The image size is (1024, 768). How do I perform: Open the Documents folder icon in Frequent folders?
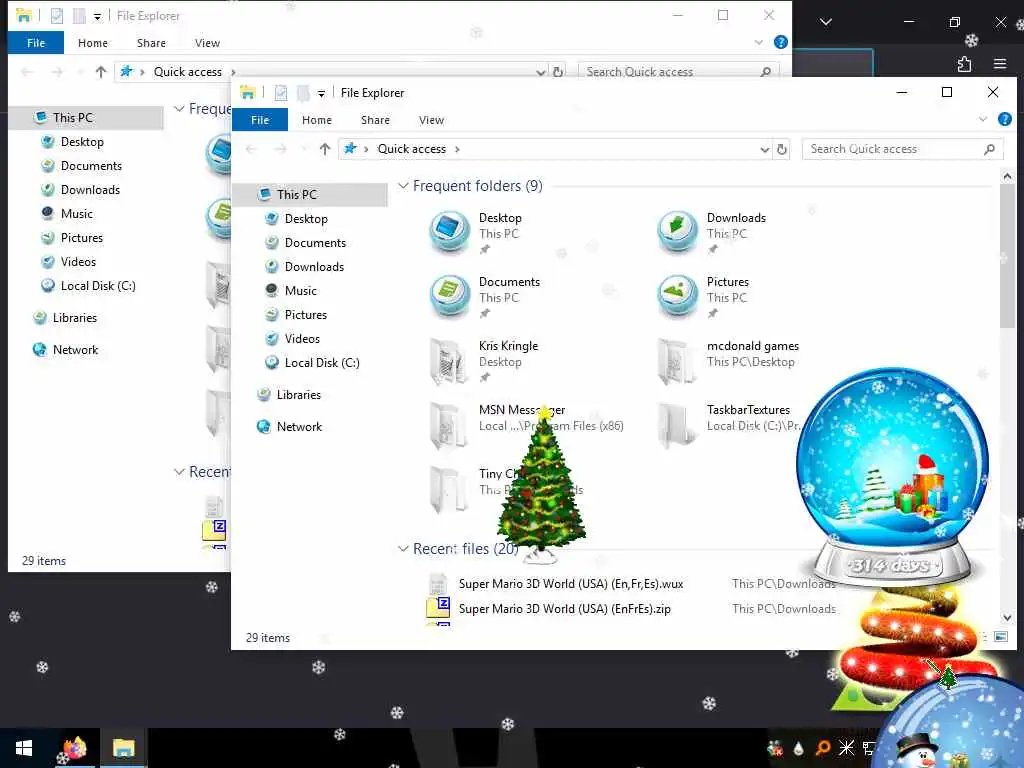point(449,296)
